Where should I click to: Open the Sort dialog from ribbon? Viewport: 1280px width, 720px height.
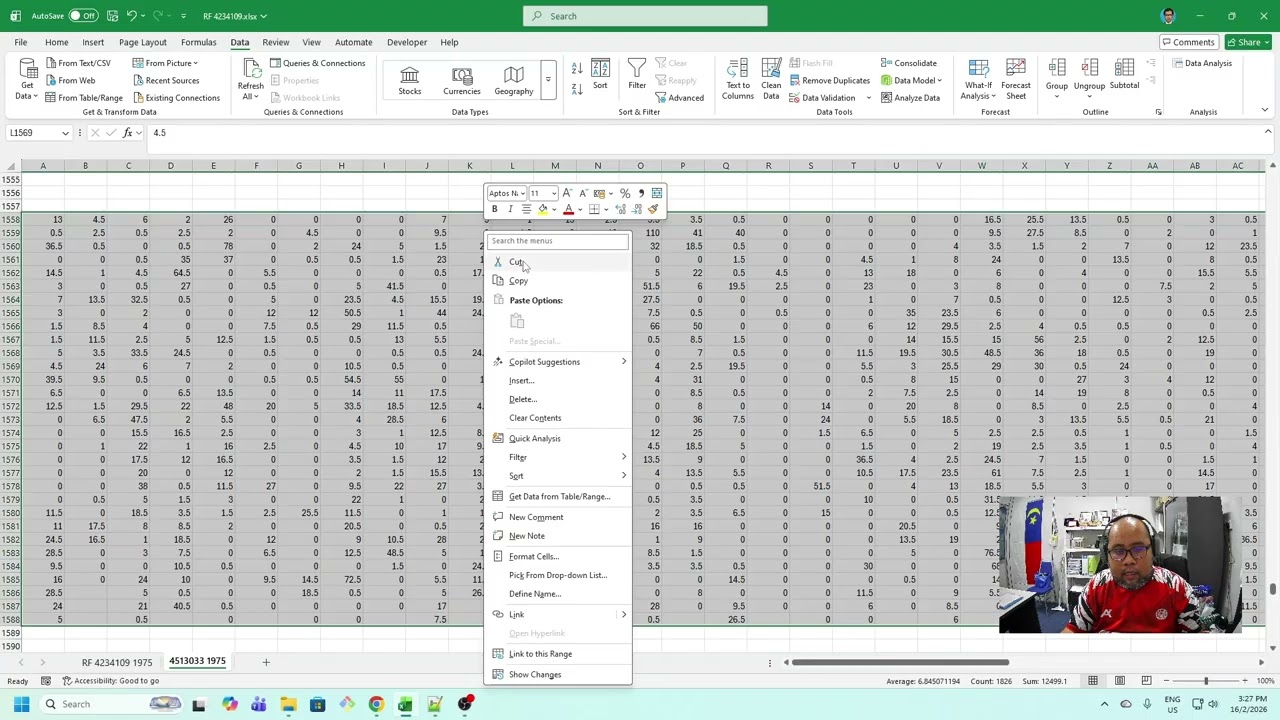600,75
